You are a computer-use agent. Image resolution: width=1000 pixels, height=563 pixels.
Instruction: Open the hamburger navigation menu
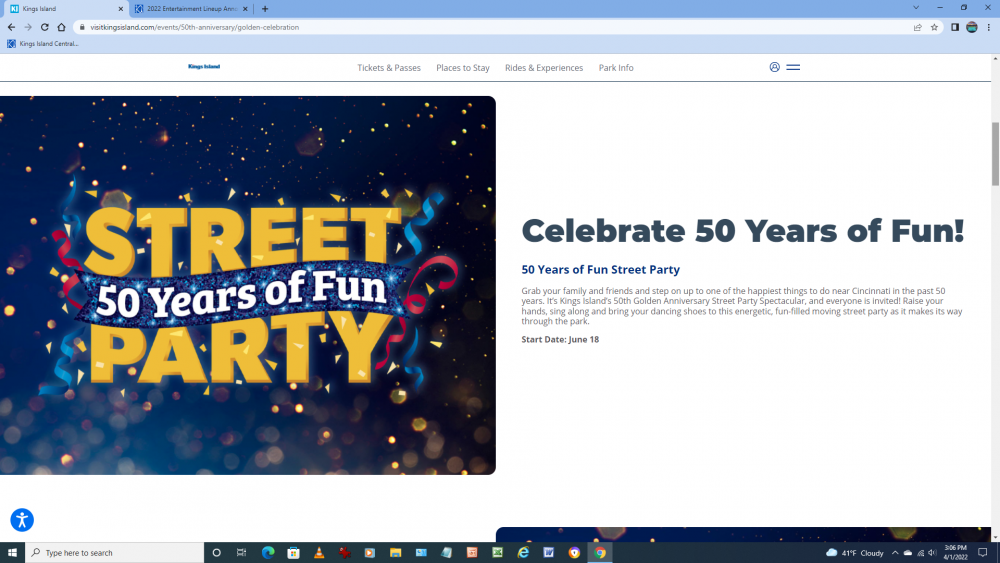point(793,67)
